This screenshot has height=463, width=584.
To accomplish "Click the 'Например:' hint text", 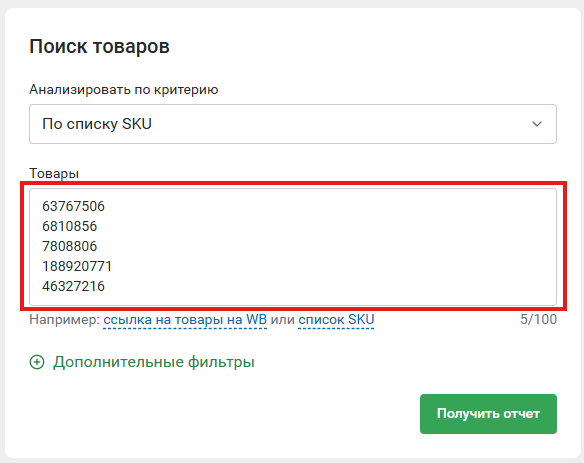I will coord(65,320).
